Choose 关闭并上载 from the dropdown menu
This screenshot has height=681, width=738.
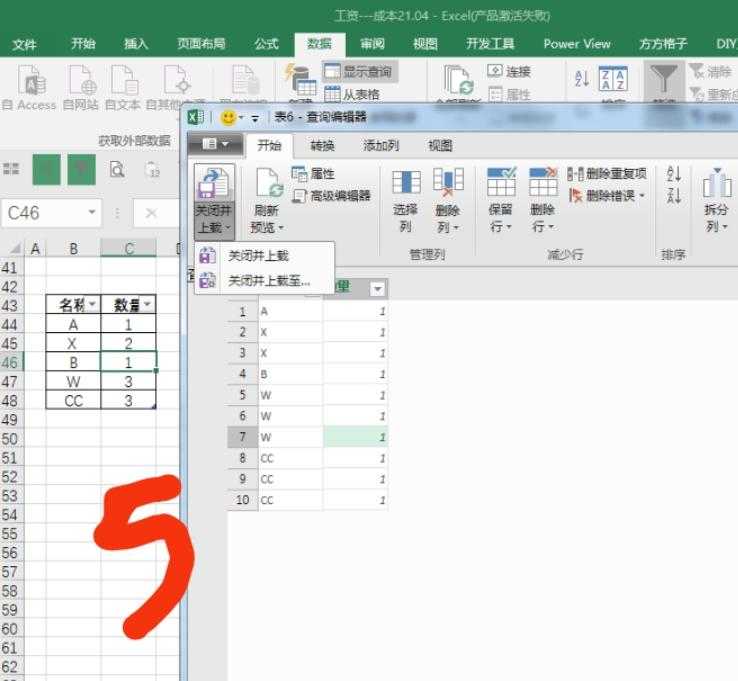coord(258,256)
